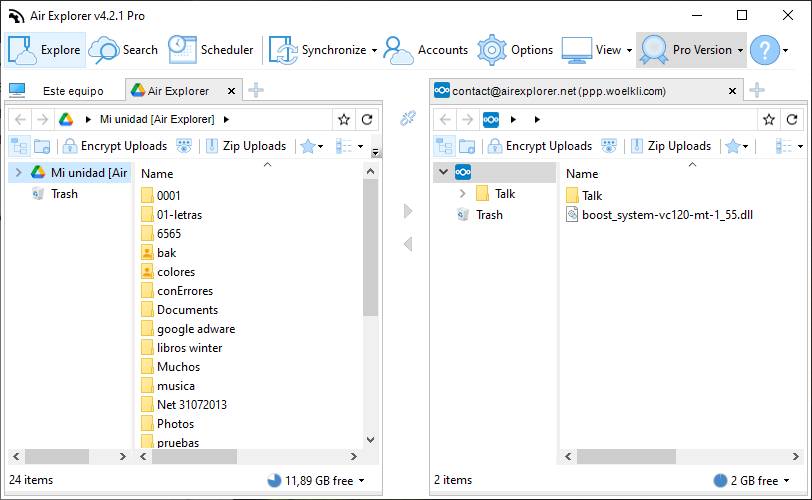Click the Explore button
The width and height of the screenshot is (812, 500).
point(45,50)
